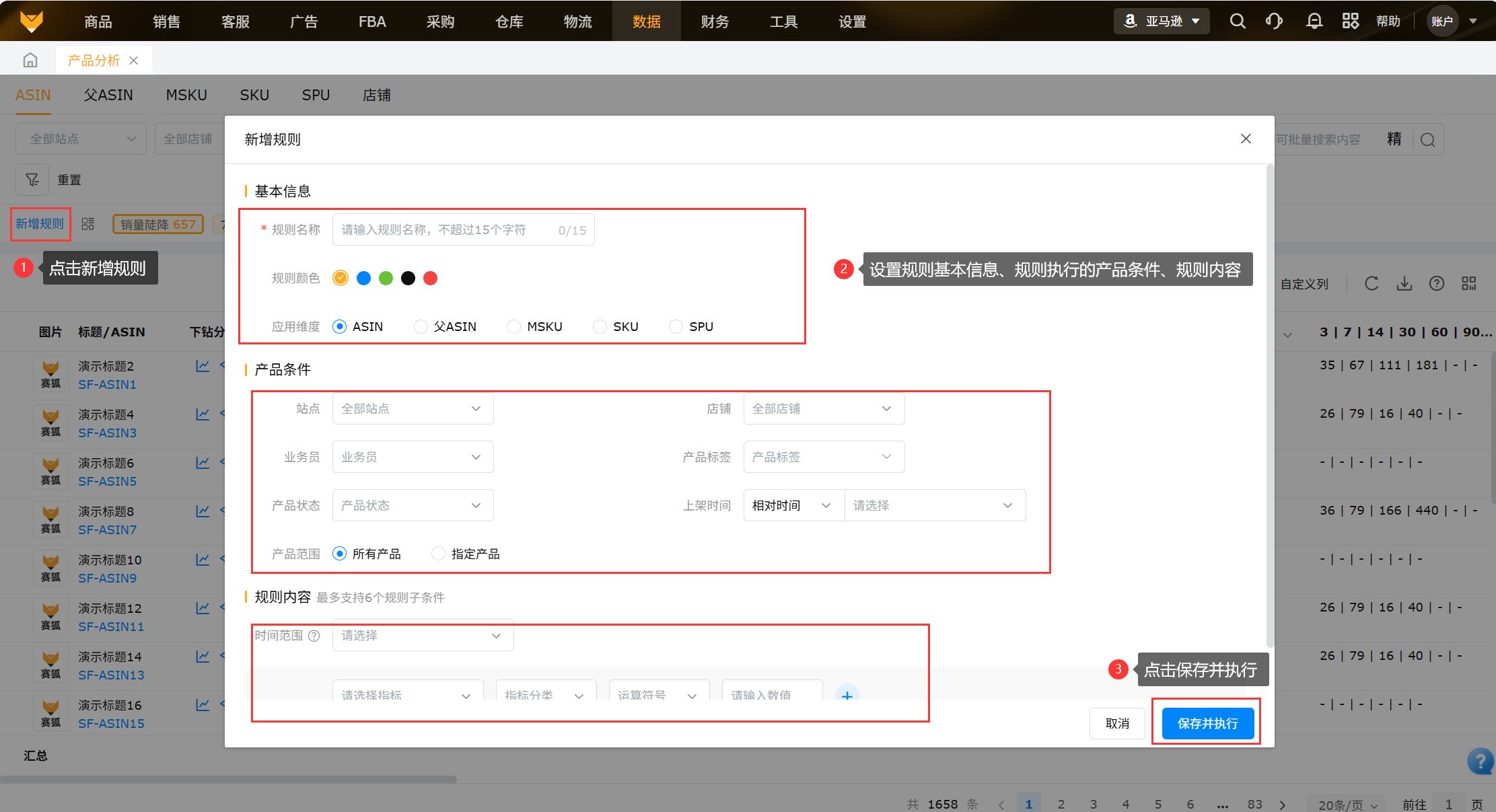Click the 保存并执行 button

pyautogui.click(x=1207, y=723)
